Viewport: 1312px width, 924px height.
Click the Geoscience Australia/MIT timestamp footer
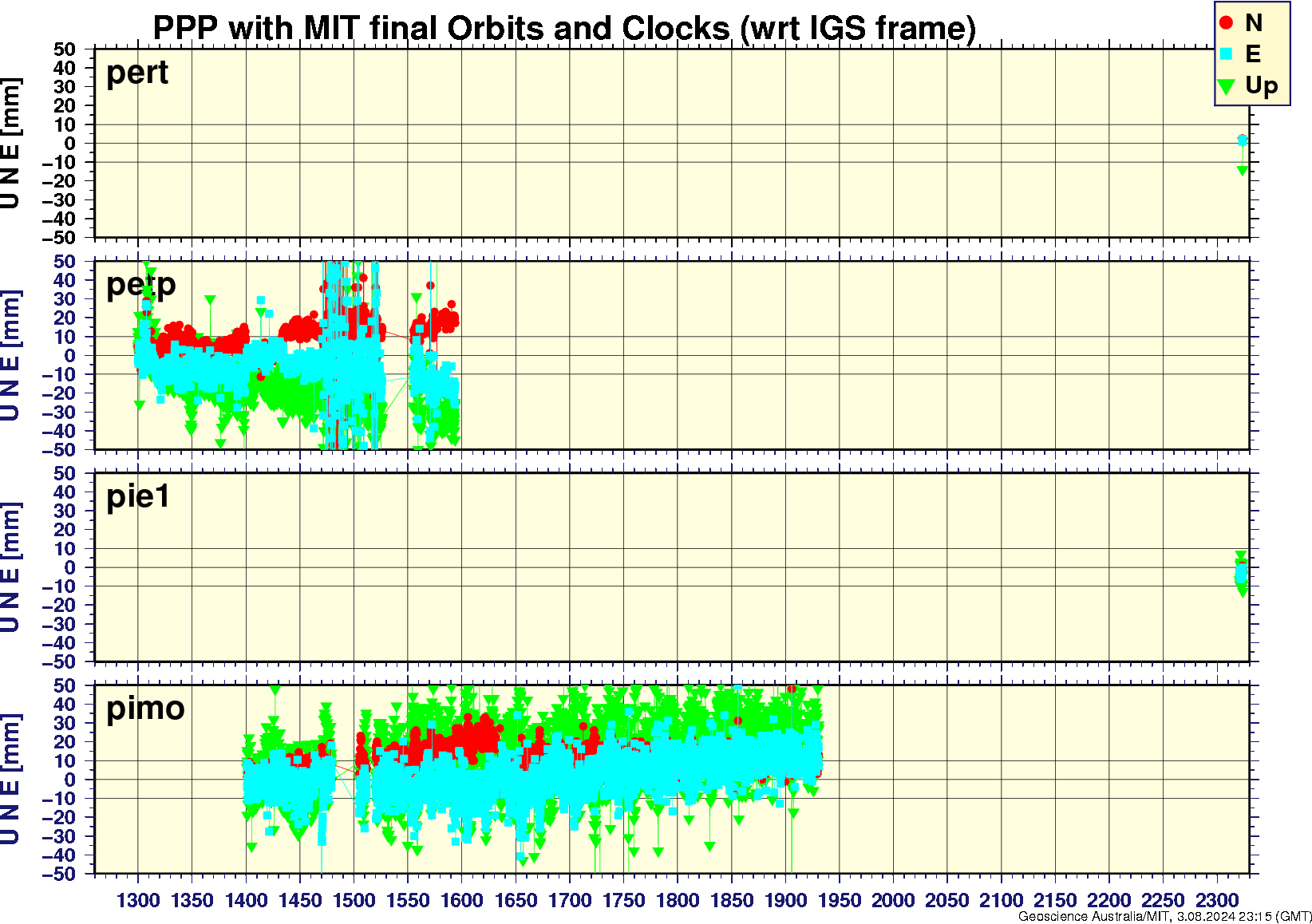click(1165, 917)
